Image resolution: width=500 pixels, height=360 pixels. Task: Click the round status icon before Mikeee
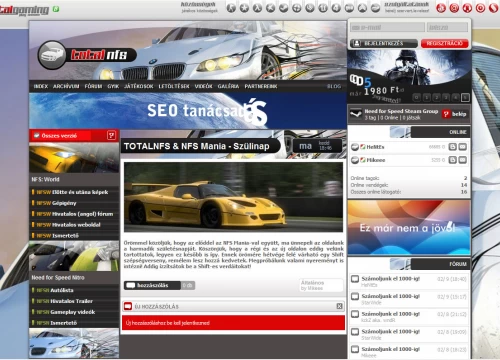[355, 160]
